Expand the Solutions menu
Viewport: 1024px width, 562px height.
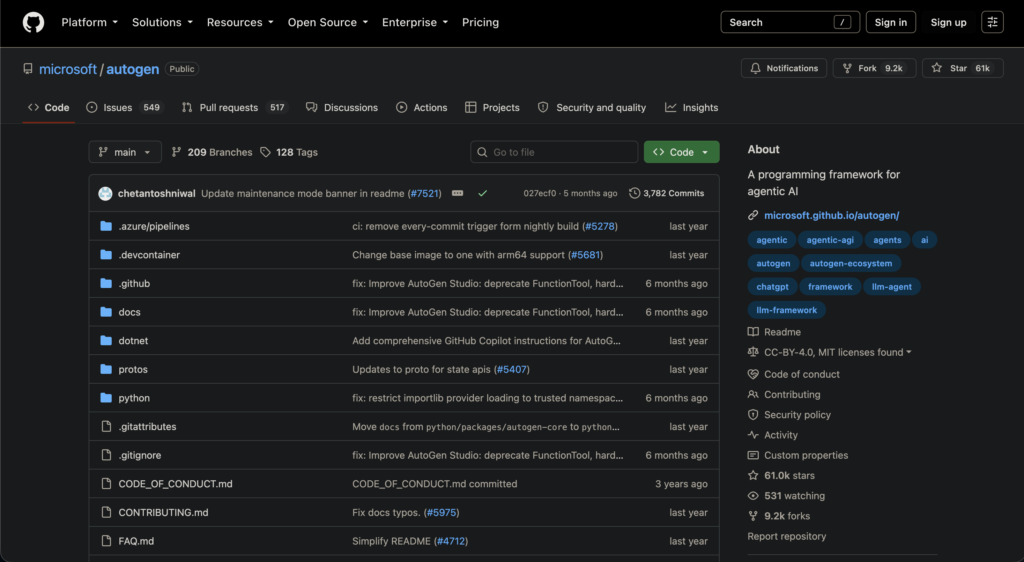[x=162, y=22]
